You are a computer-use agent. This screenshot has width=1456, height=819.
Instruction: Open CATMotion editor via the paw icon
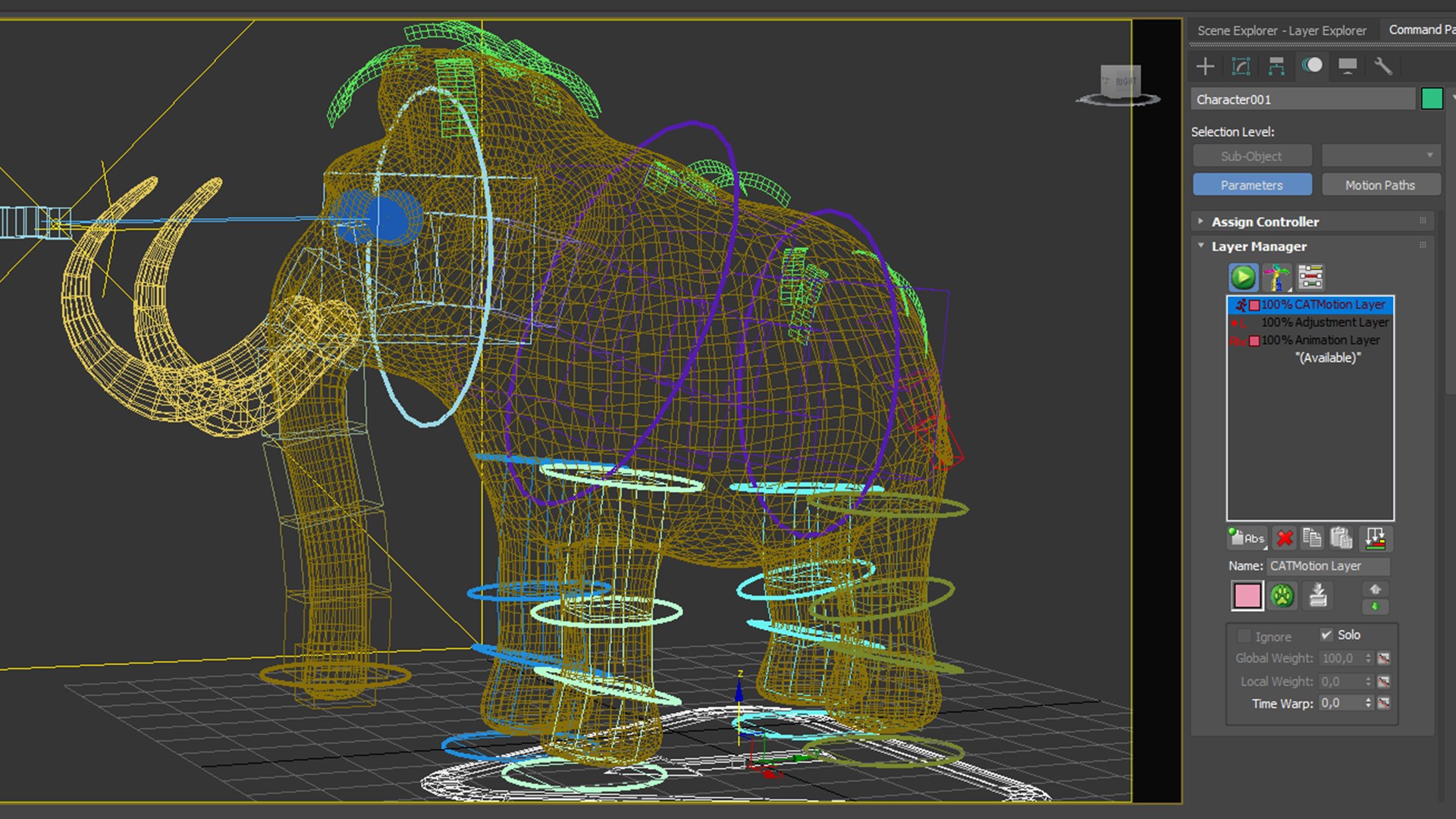click(x=1282, y=595)
